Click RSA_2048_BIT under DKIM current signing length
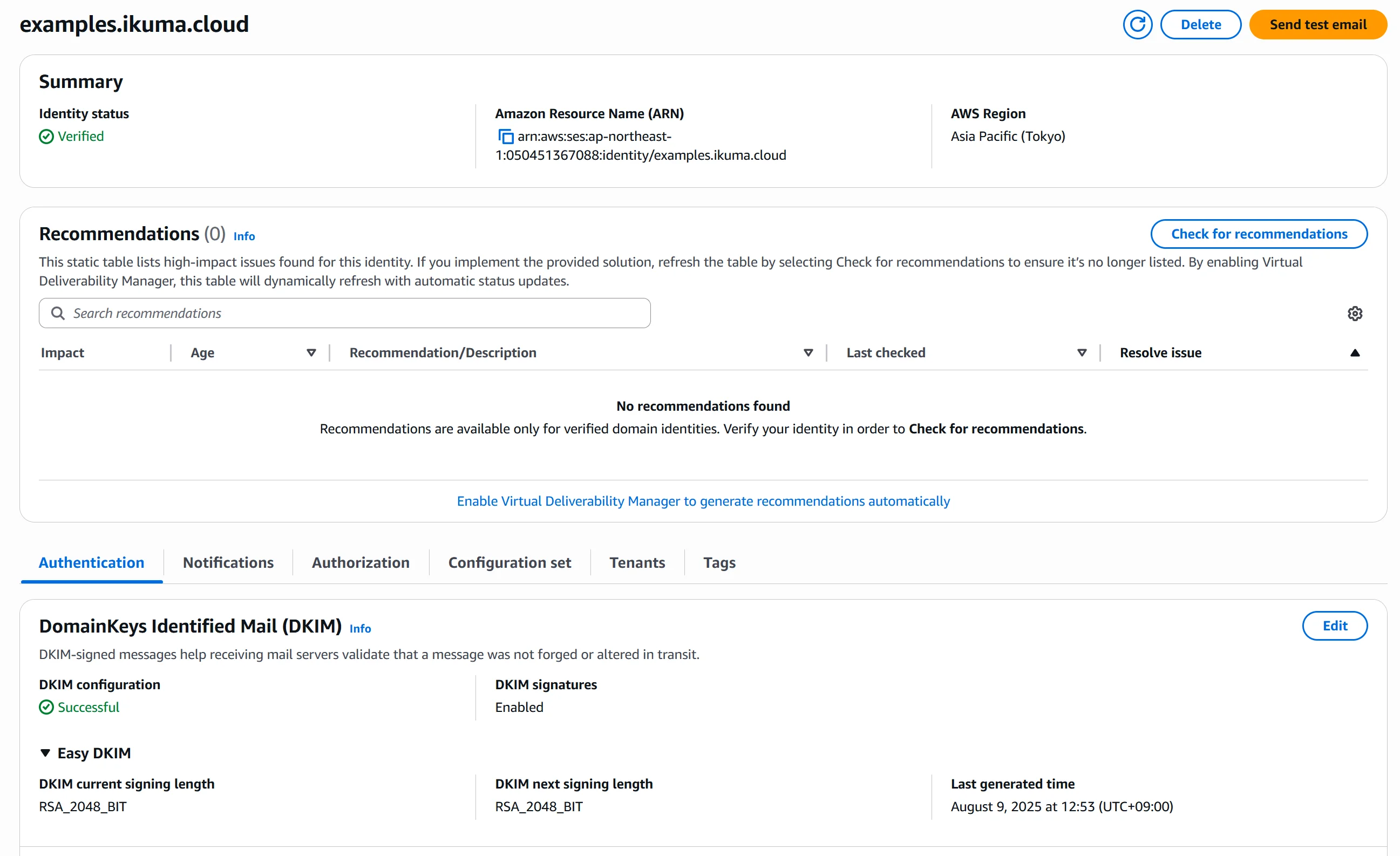 83,806
